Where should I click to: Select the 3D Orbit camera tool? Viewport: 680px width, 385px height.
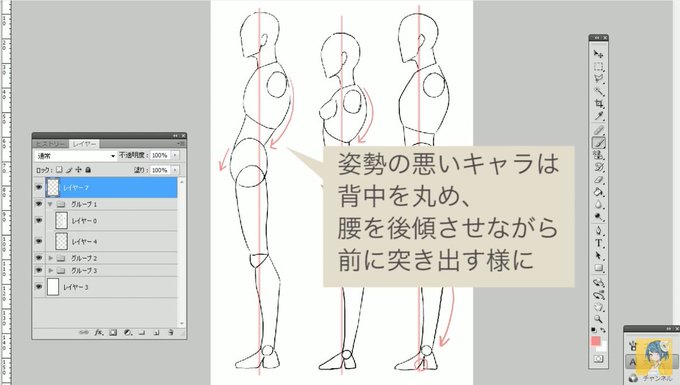pos(598,295)
